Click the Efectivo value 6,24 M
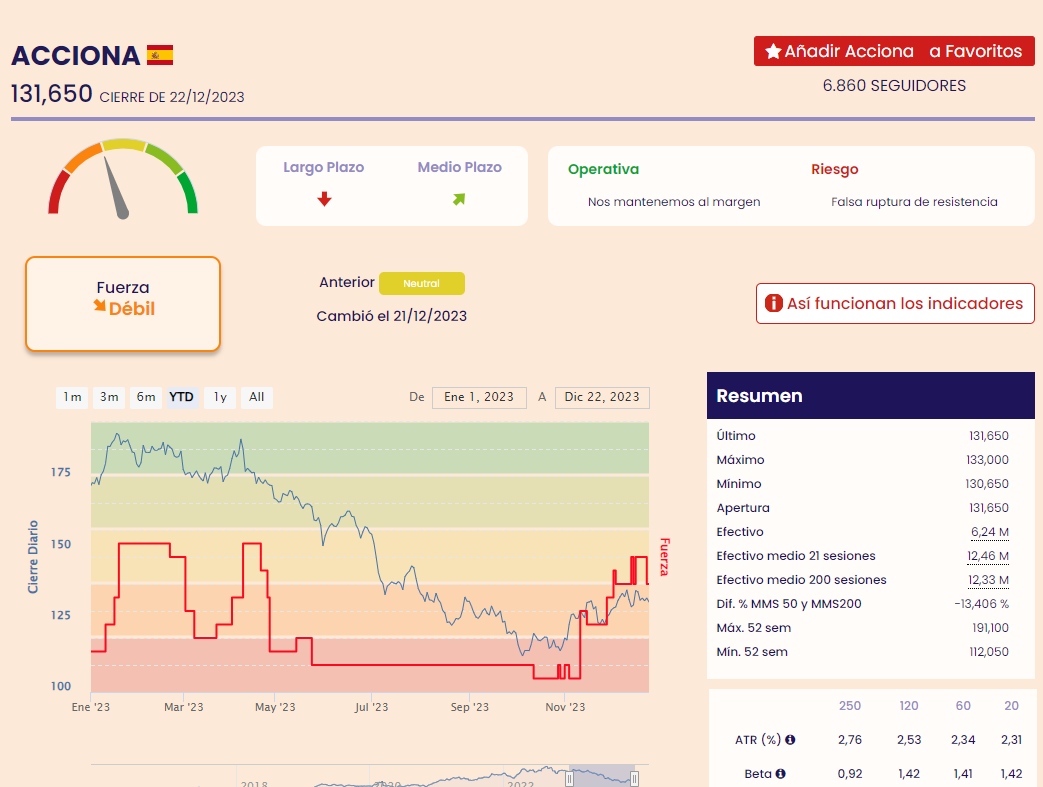The image size is (1043, 787). point(990,532)
